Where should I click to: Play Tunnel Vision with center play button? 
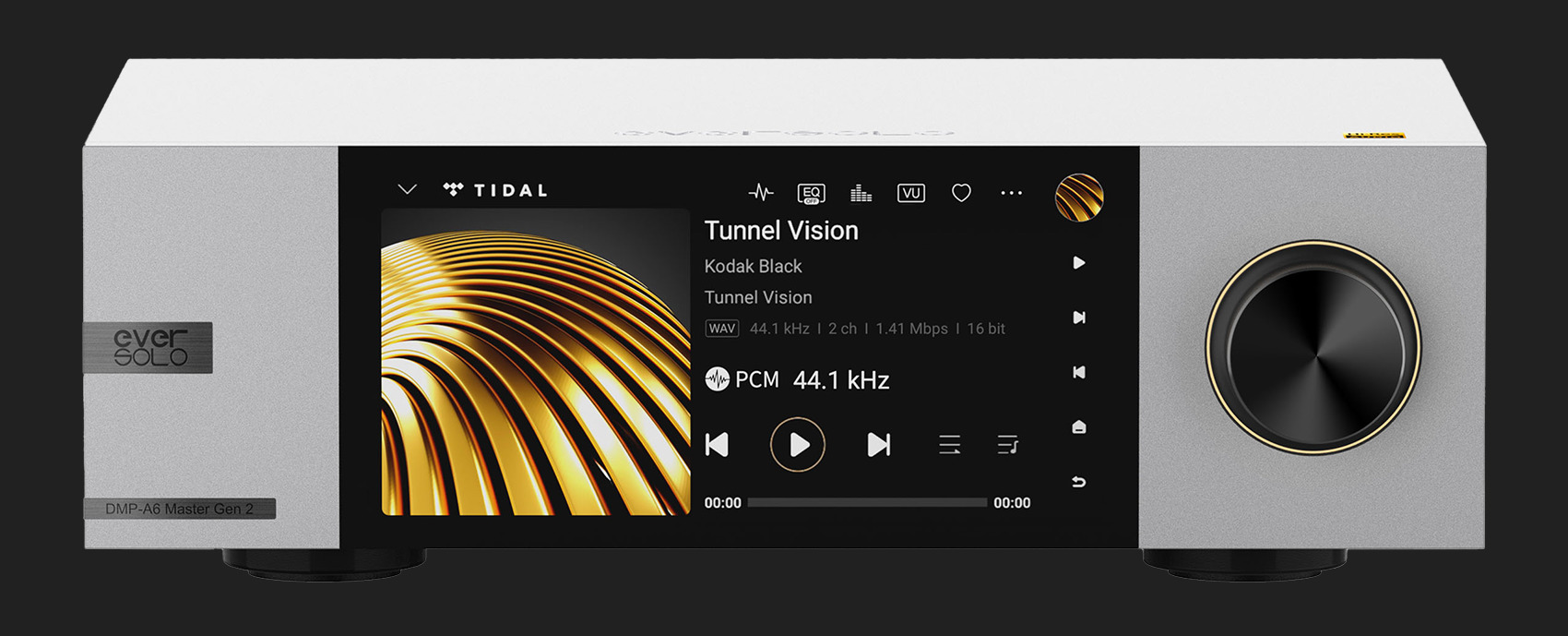pos(798,445)
